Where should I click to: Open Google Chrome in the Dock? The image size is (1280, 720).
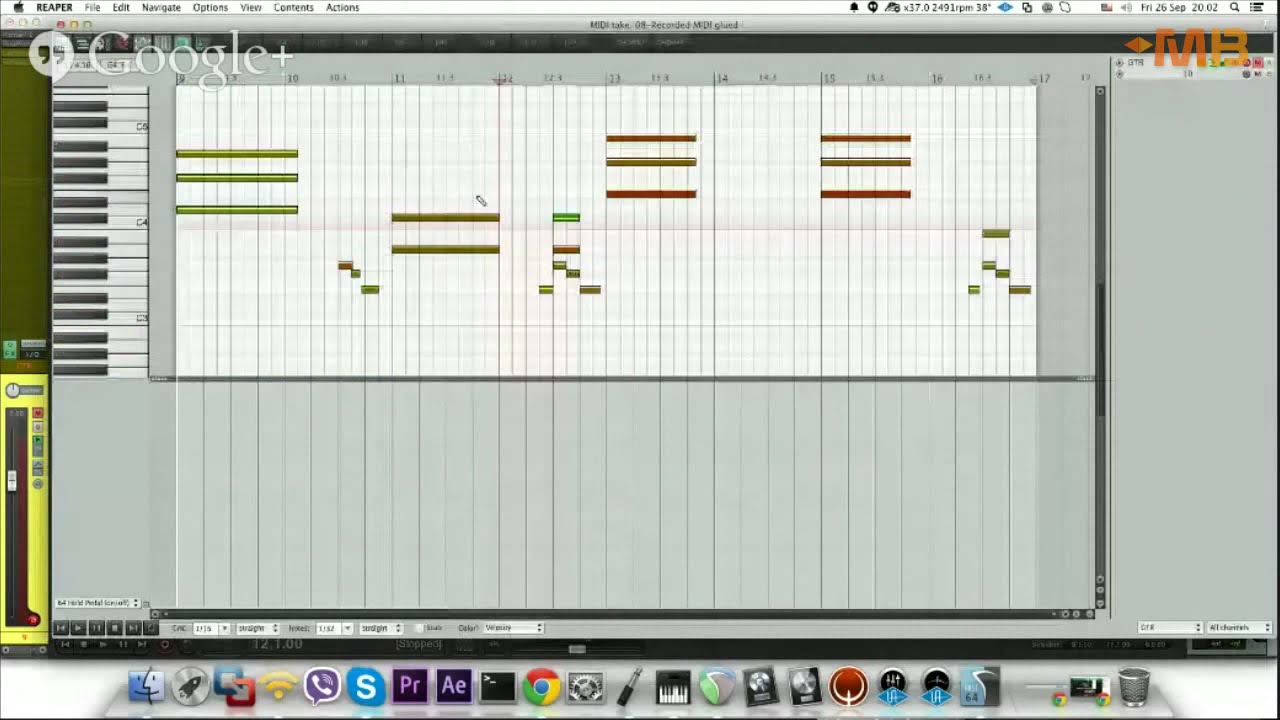542,687
